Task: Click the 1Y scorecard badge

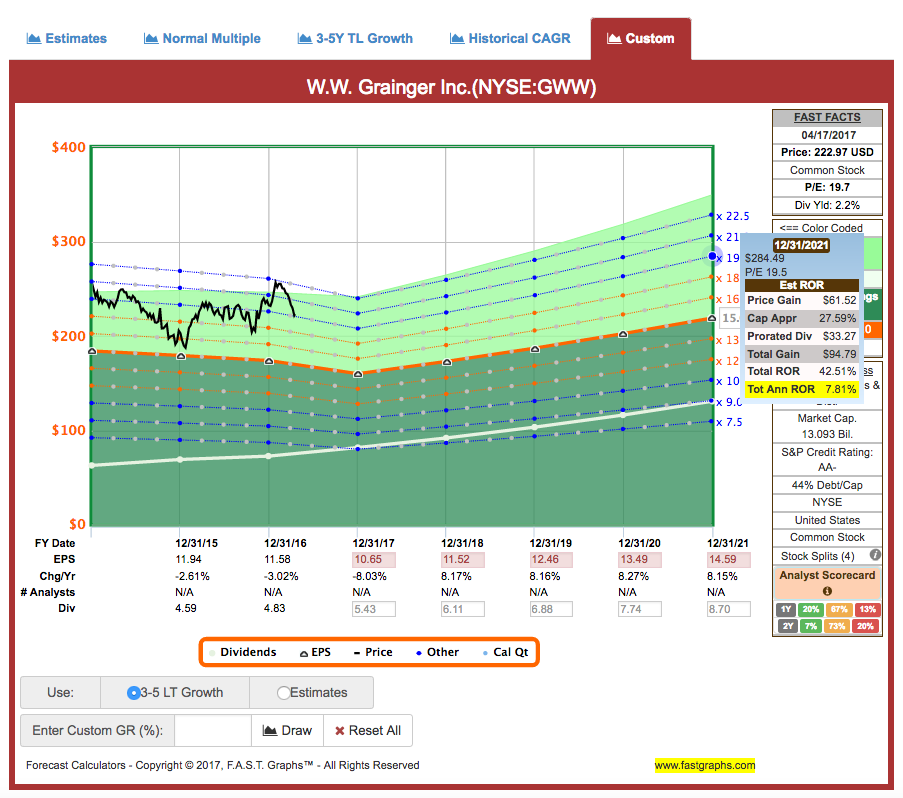Action: tap(786, 609)
